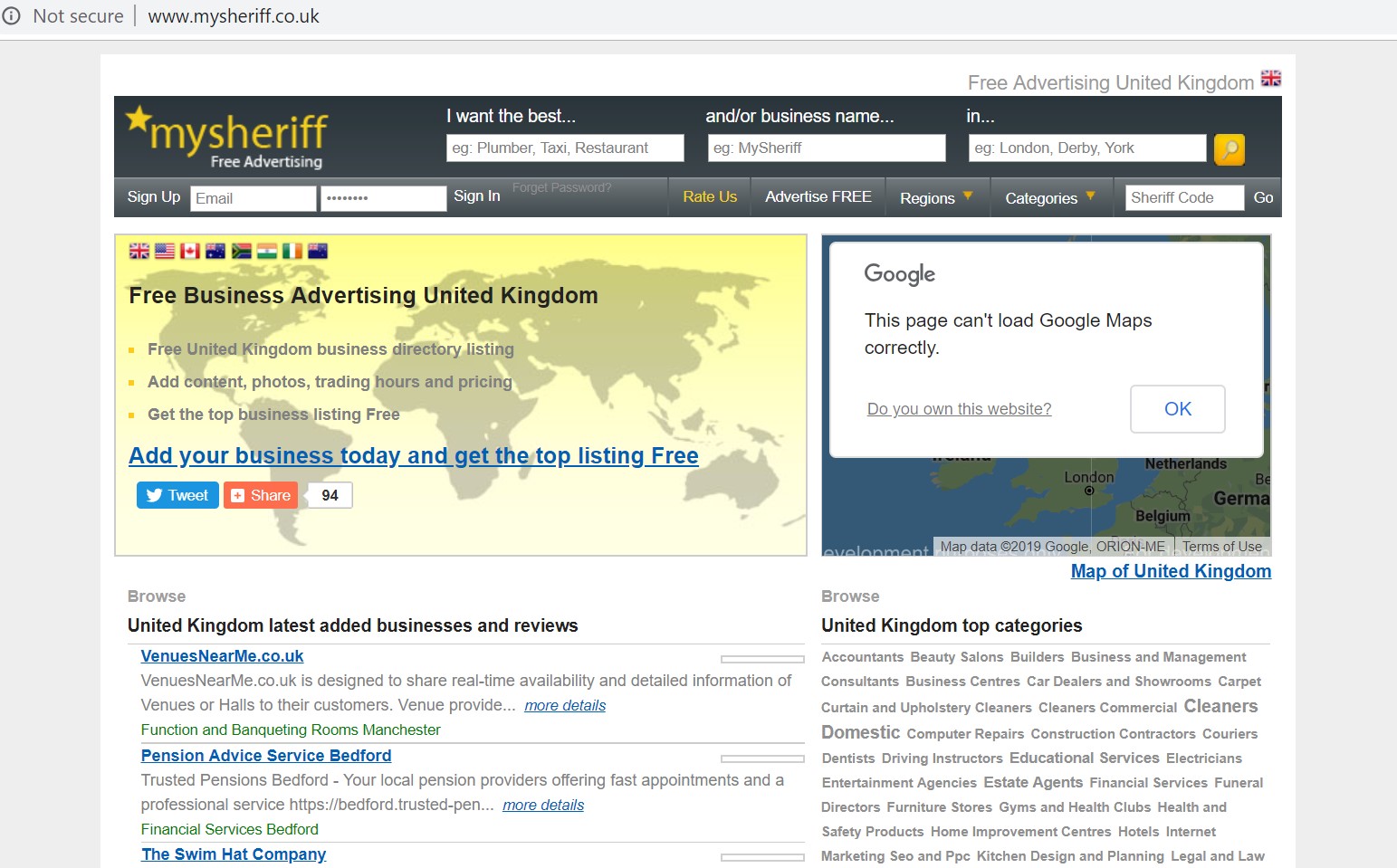1397x868 pixels.
Task: Click the Go button next to Sheriff Code
Action: tap(1263, 197)
